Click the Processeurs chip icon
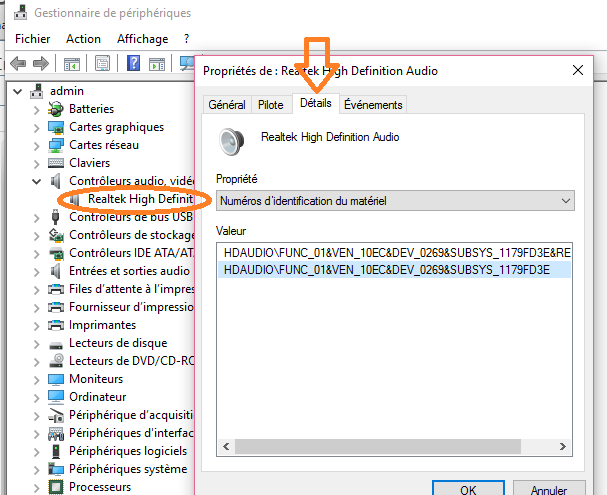 pyautogui.click(x=56, y=487)
